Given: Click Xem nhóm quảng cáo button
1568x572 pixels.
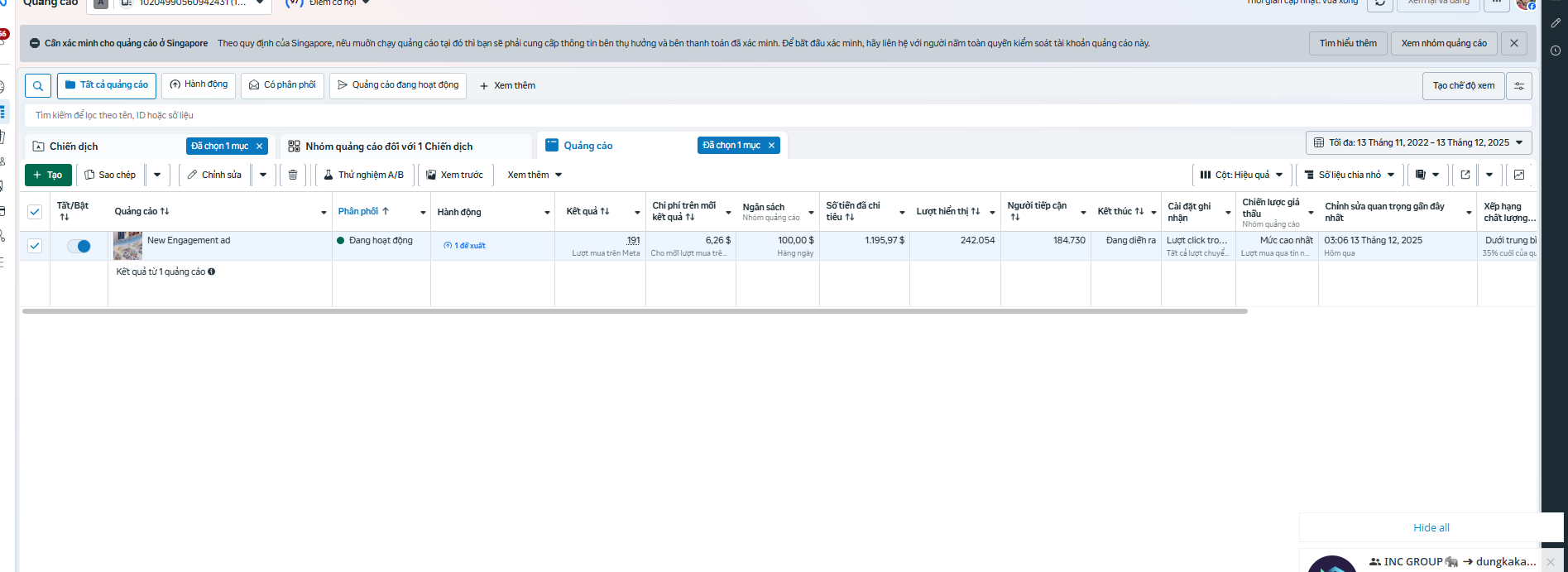Looking at the screenshot, I should (x=1444, y=43).
